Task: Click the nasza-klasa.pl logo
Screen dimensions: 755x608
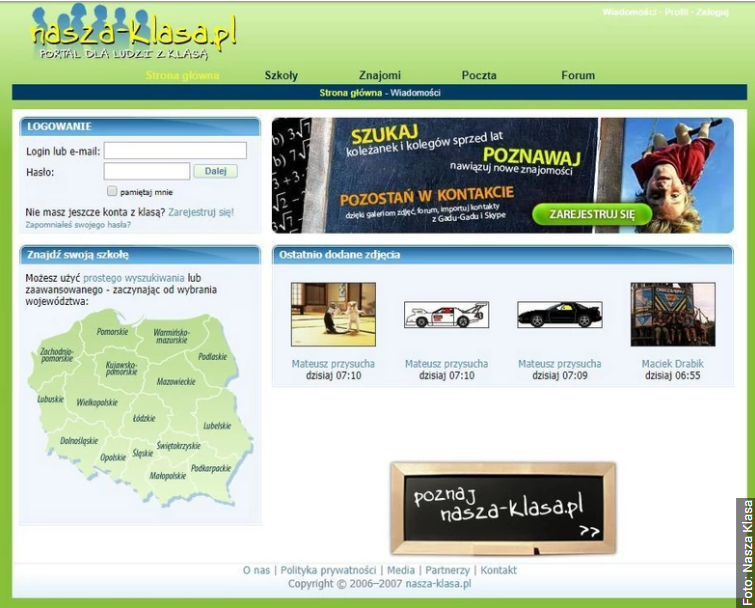Action: [x=133, y=34]
